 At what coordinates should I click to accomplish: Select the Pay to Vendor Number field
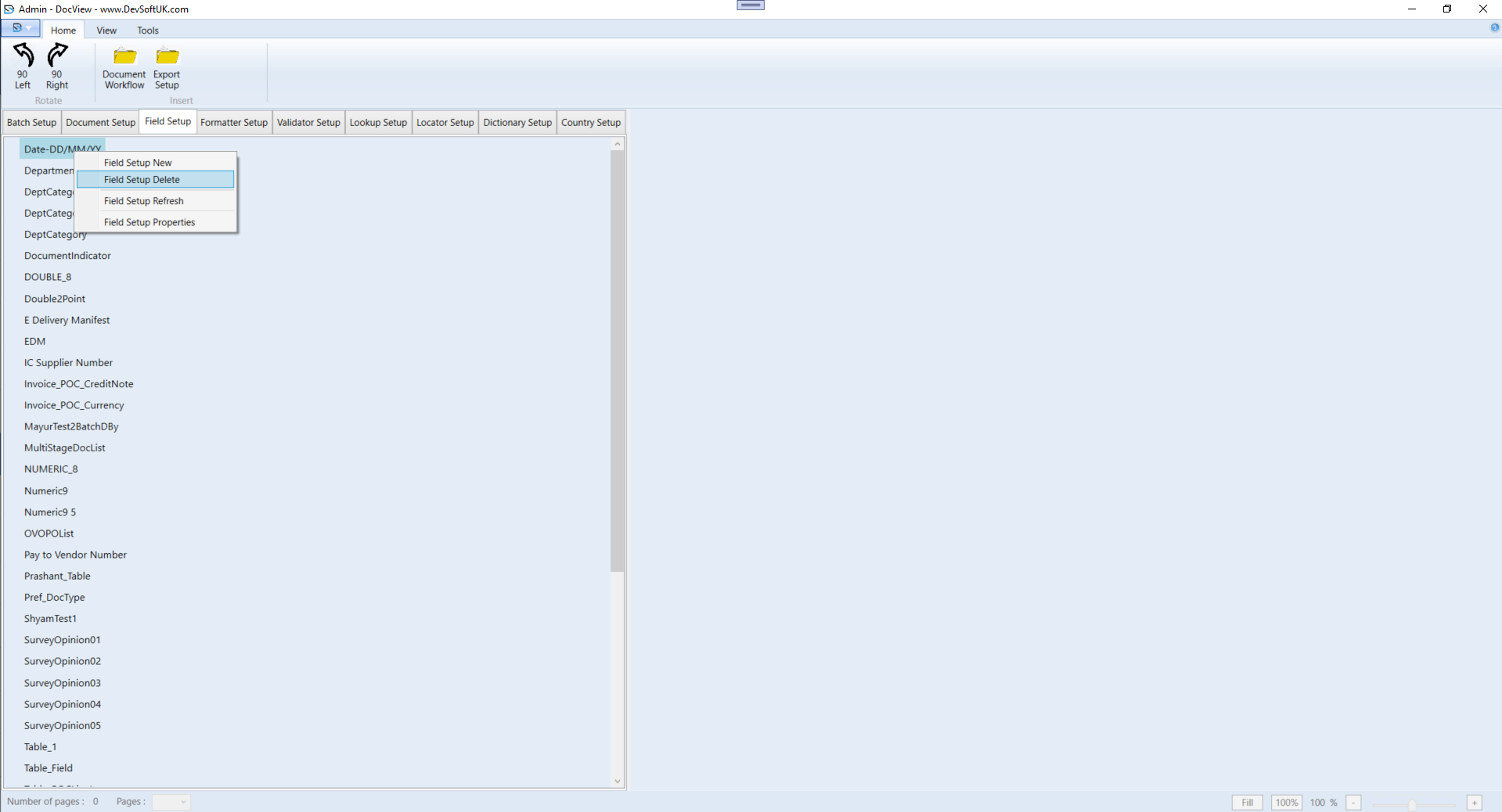(75, 555)
